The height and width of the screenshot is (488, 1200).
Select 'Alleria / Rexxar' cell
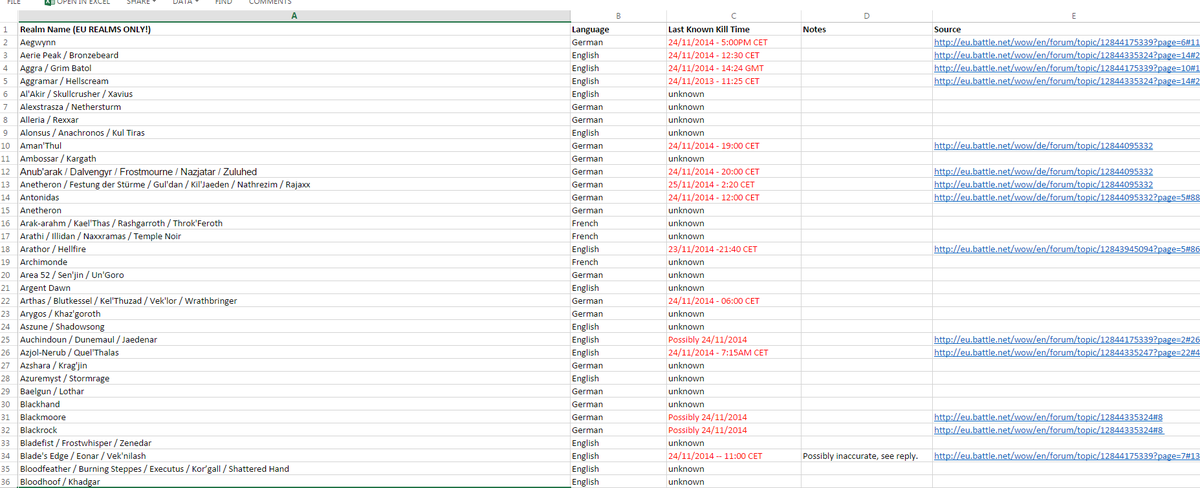[293, 120]
